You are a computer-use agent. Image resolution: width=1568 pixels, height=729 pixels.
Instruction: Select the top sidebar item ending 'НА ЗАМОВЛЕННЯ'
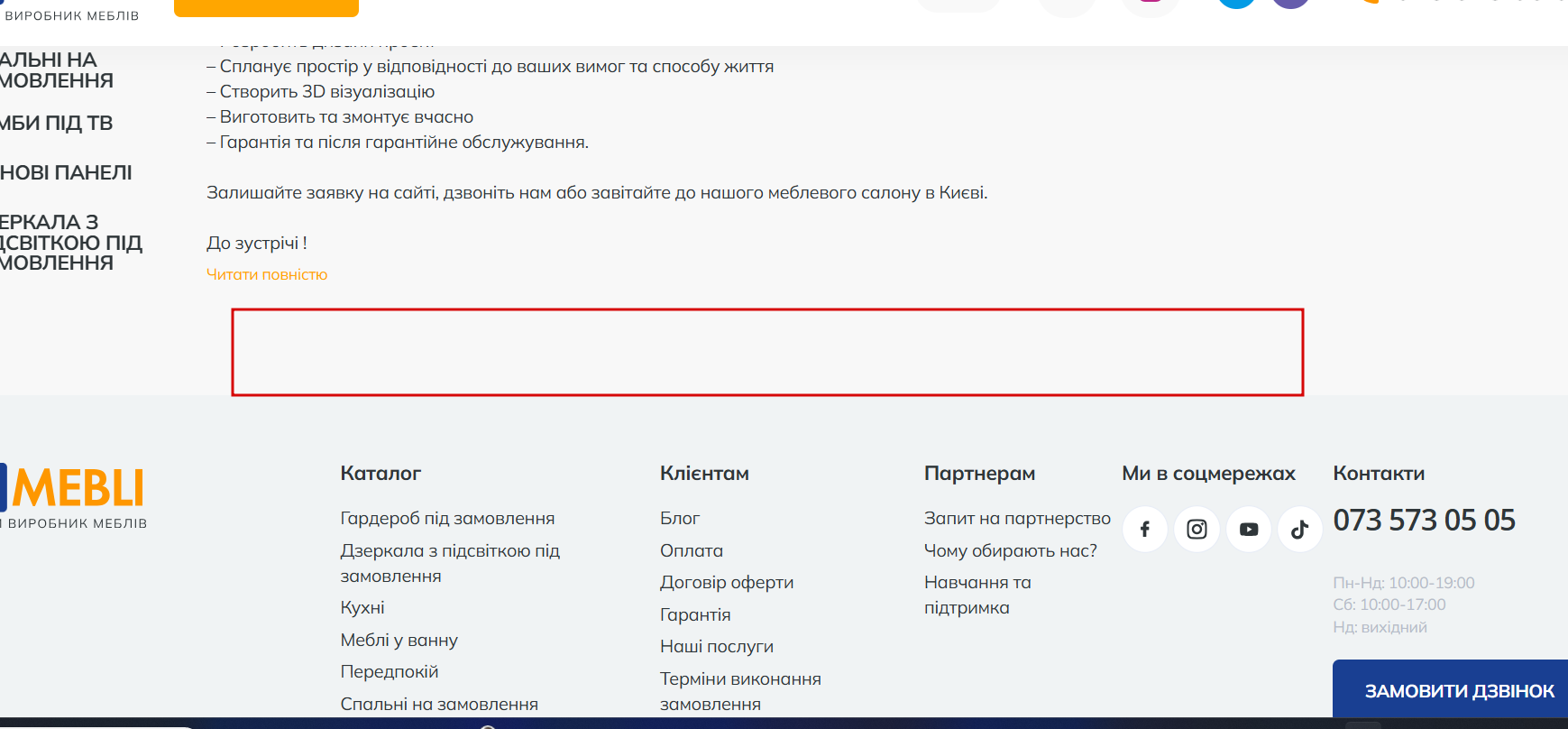57,70
